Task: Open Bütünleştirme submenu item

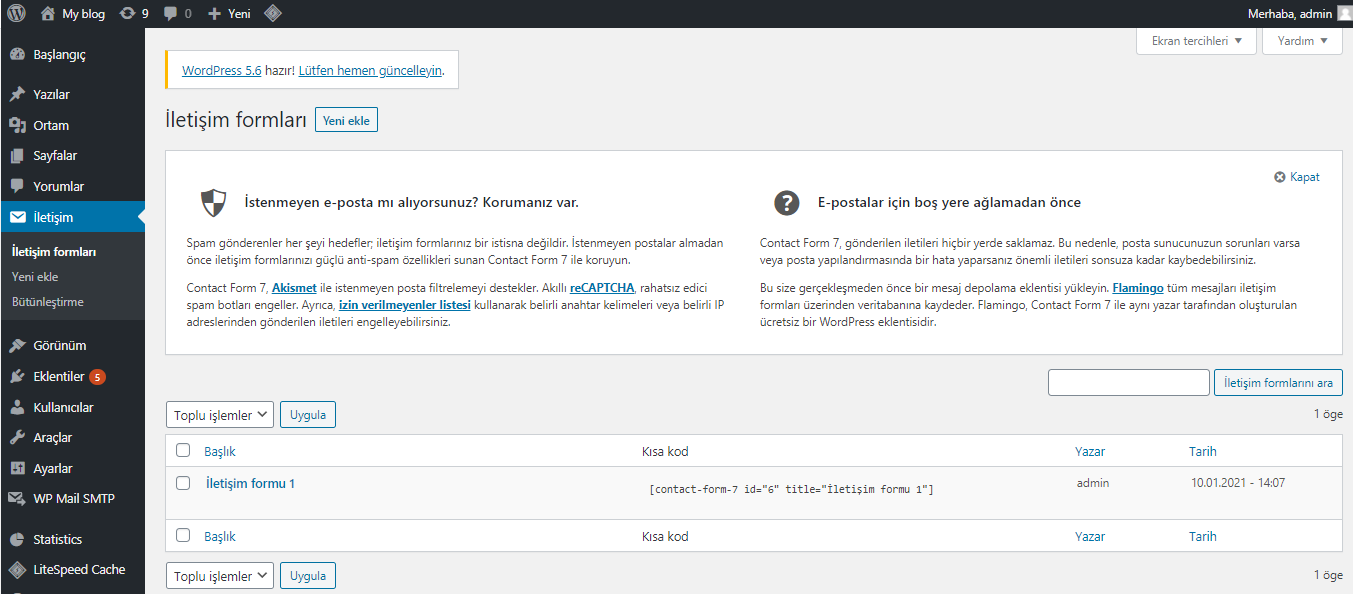Action: click(48, 302)
